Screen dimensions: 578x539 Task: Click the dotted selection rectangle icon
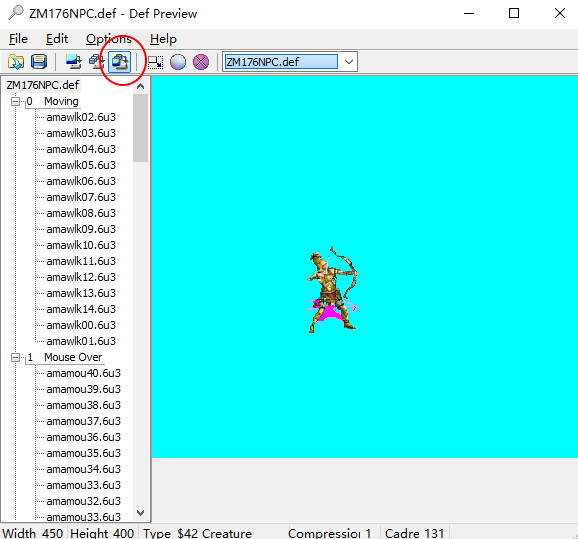[155, 62]
